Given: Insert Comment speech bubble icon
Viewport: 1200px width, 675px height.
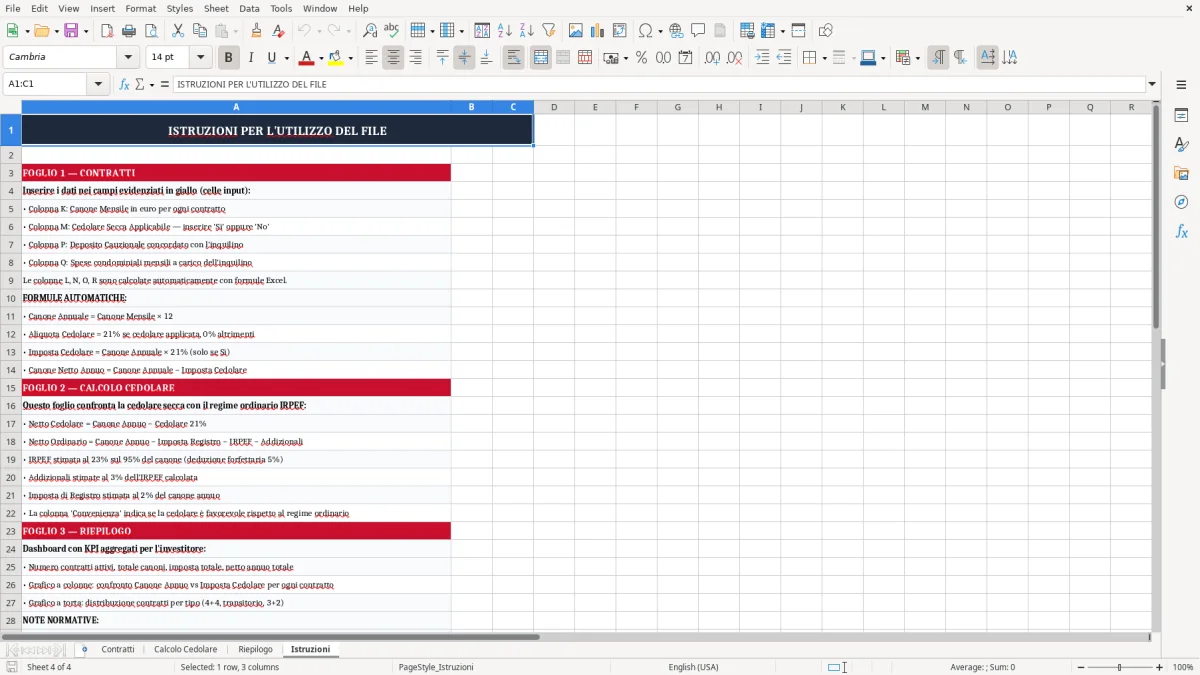Looking at the screenshot, I should tap(698, 31).
